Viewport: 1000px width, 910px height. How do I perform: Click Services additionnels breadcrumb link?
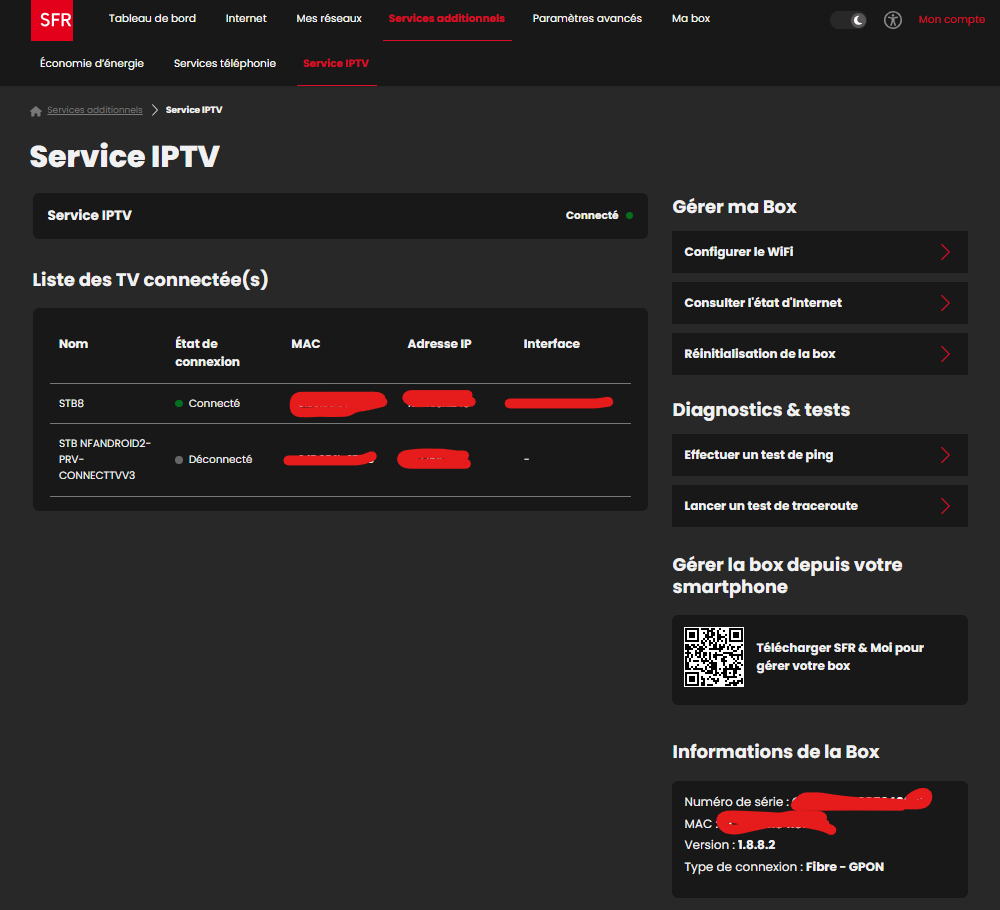pos(95,110)
